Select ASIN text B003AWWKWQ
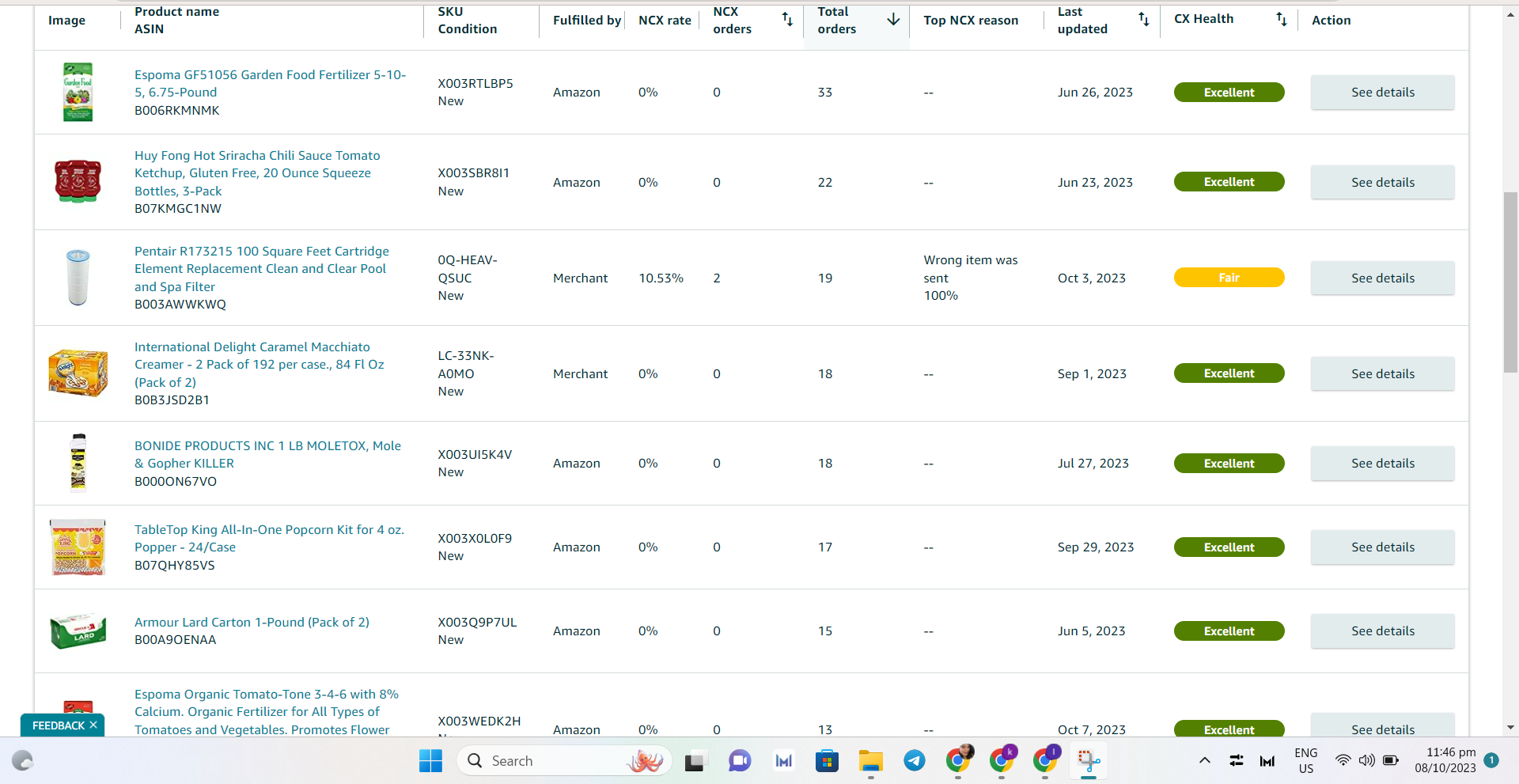 click(180, 305)
